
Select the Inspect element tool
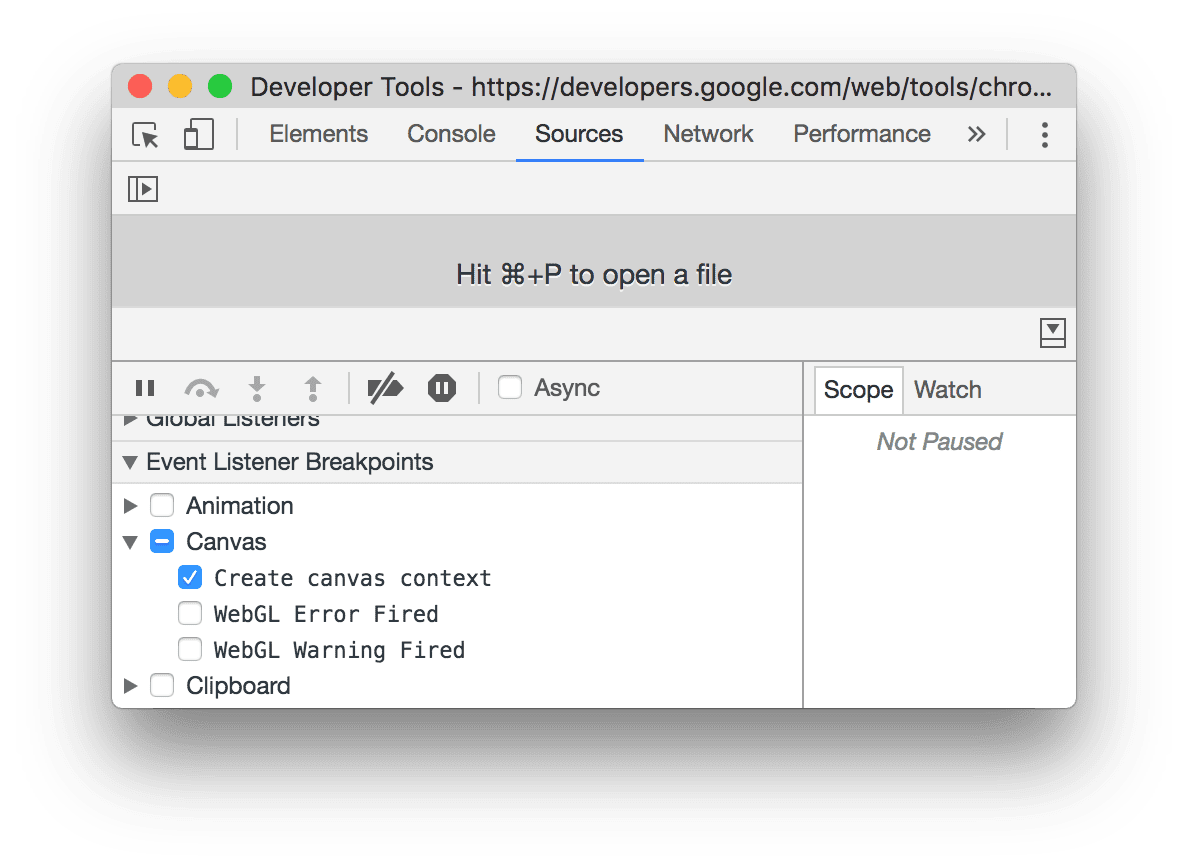pyautogui.click(x=144, y=135)
